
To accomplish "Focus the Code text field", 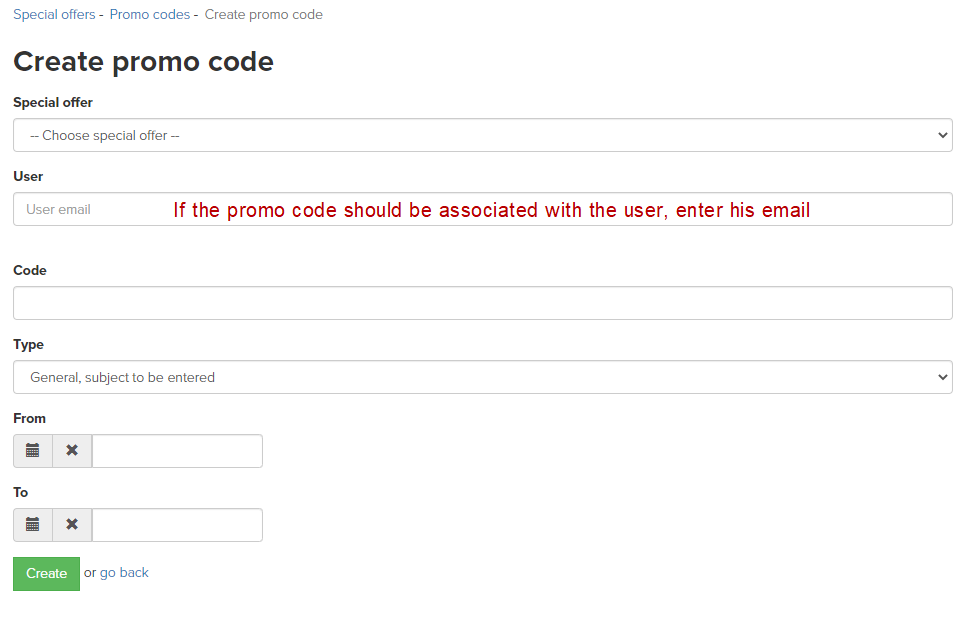I will [483, 303].
